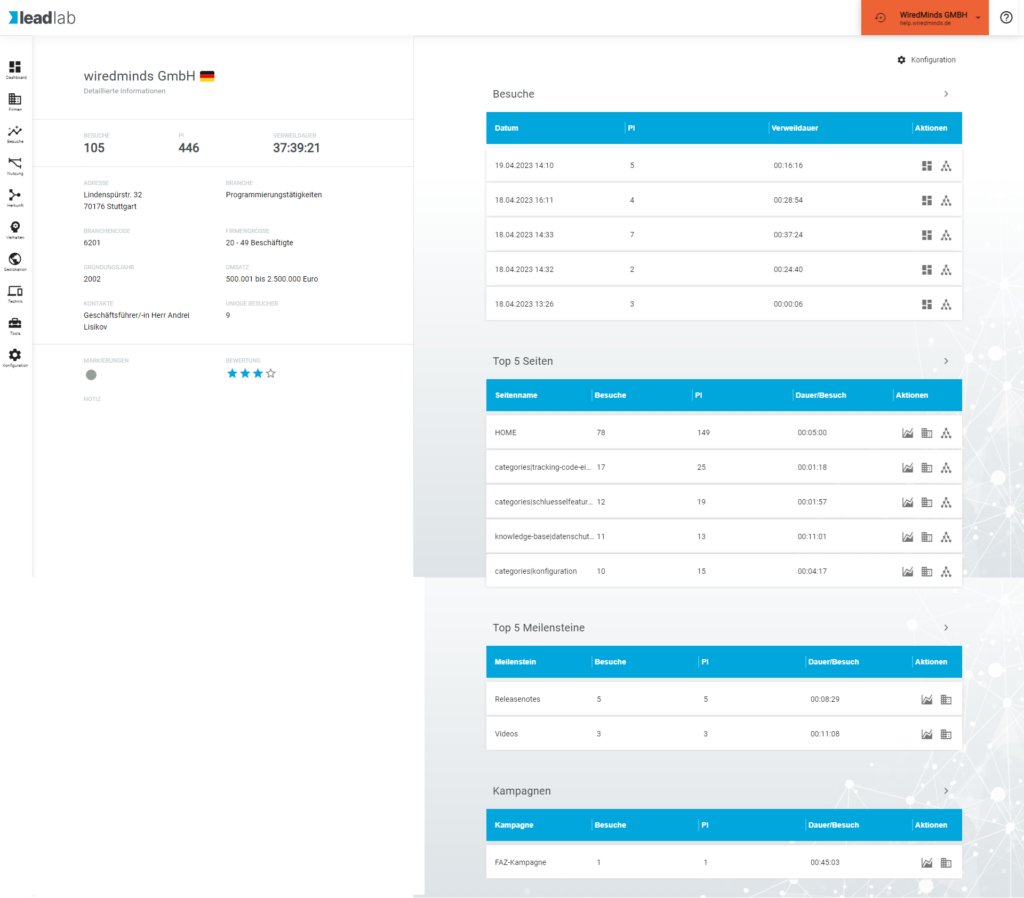This screenshot has height=898, width=1024.
Task: Click the table icon for categories|schluesselfeatur row
Action: point(927,502)
